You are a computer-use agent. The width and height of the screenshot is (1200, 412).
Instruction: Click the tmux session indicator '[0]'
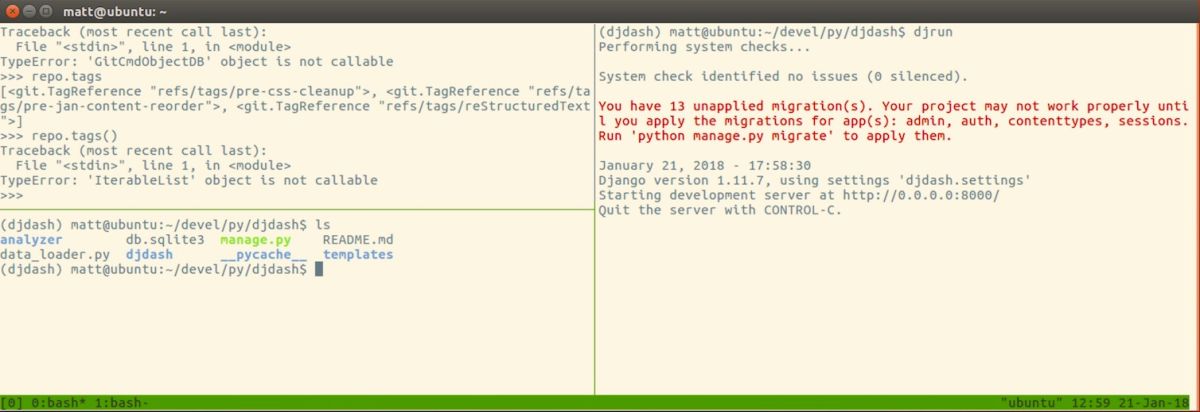pyautogui.click(x=13, y=403)
